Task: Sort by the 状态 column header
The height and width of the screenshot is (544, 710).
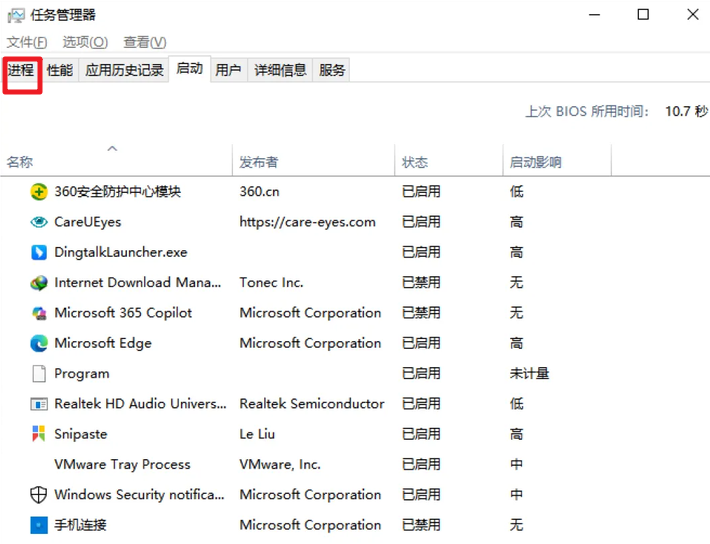Action: click(449, 162)
